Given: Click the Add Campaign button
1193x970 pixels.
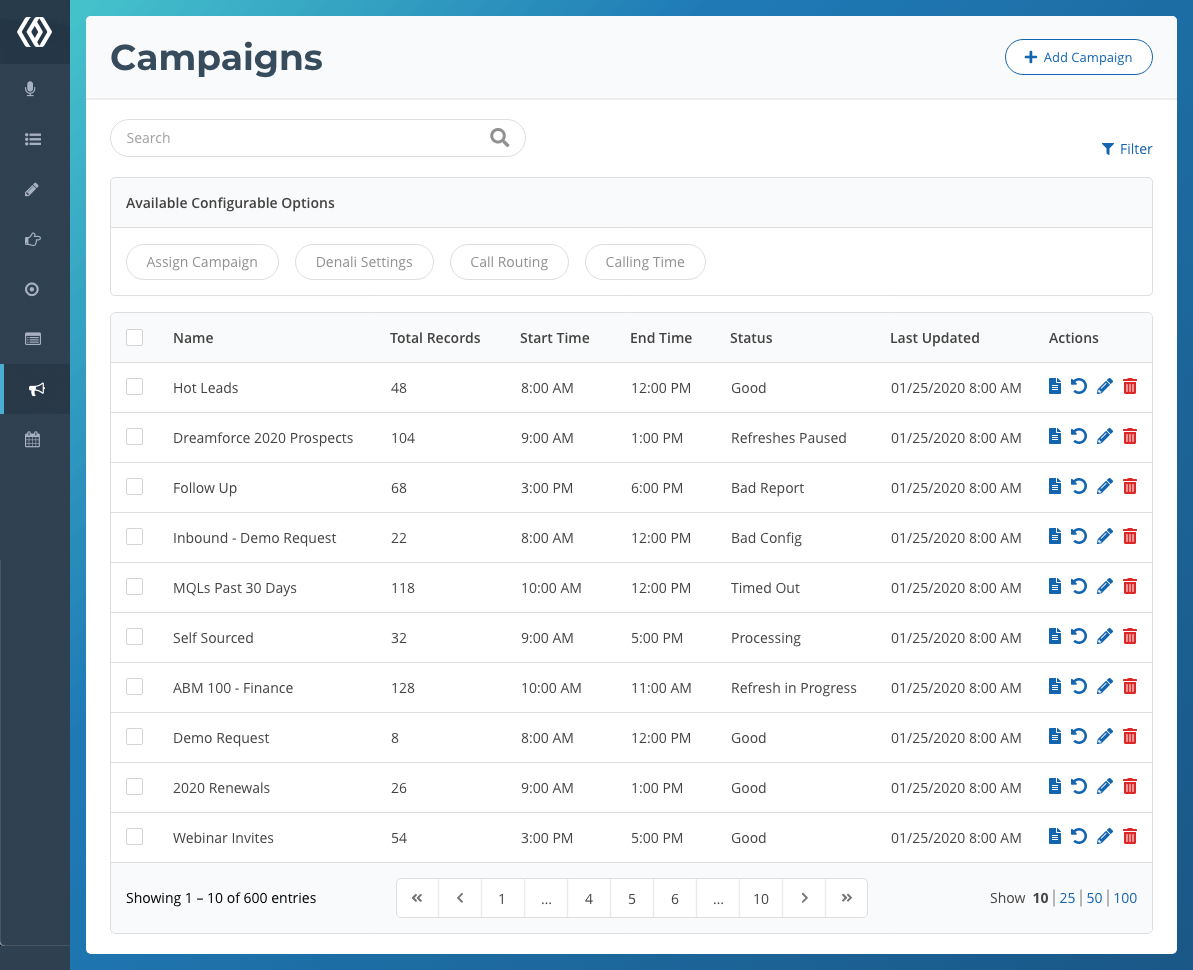Looking at the screenshot, I should click(x=1078, y=57).
